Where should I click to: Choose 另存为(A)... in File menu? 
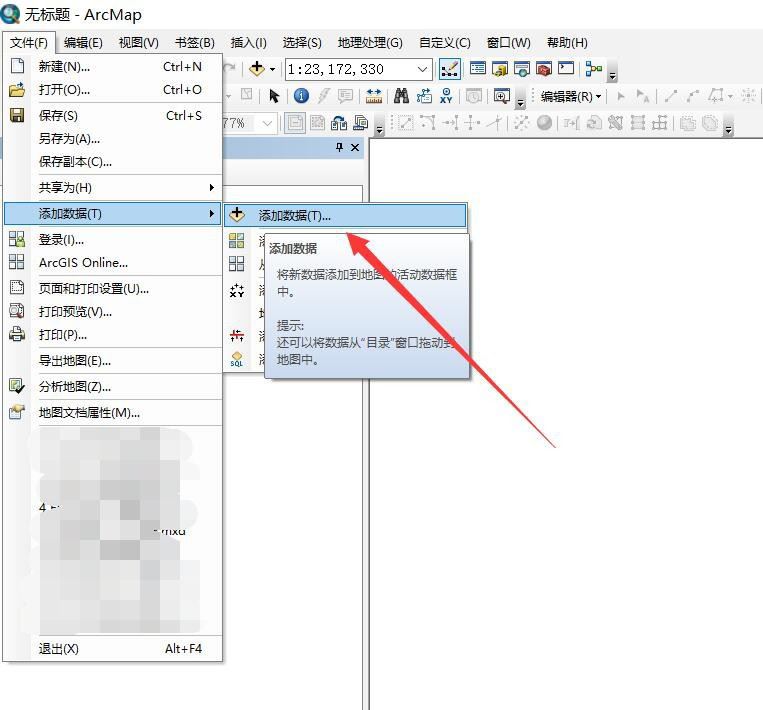(113, 139)
